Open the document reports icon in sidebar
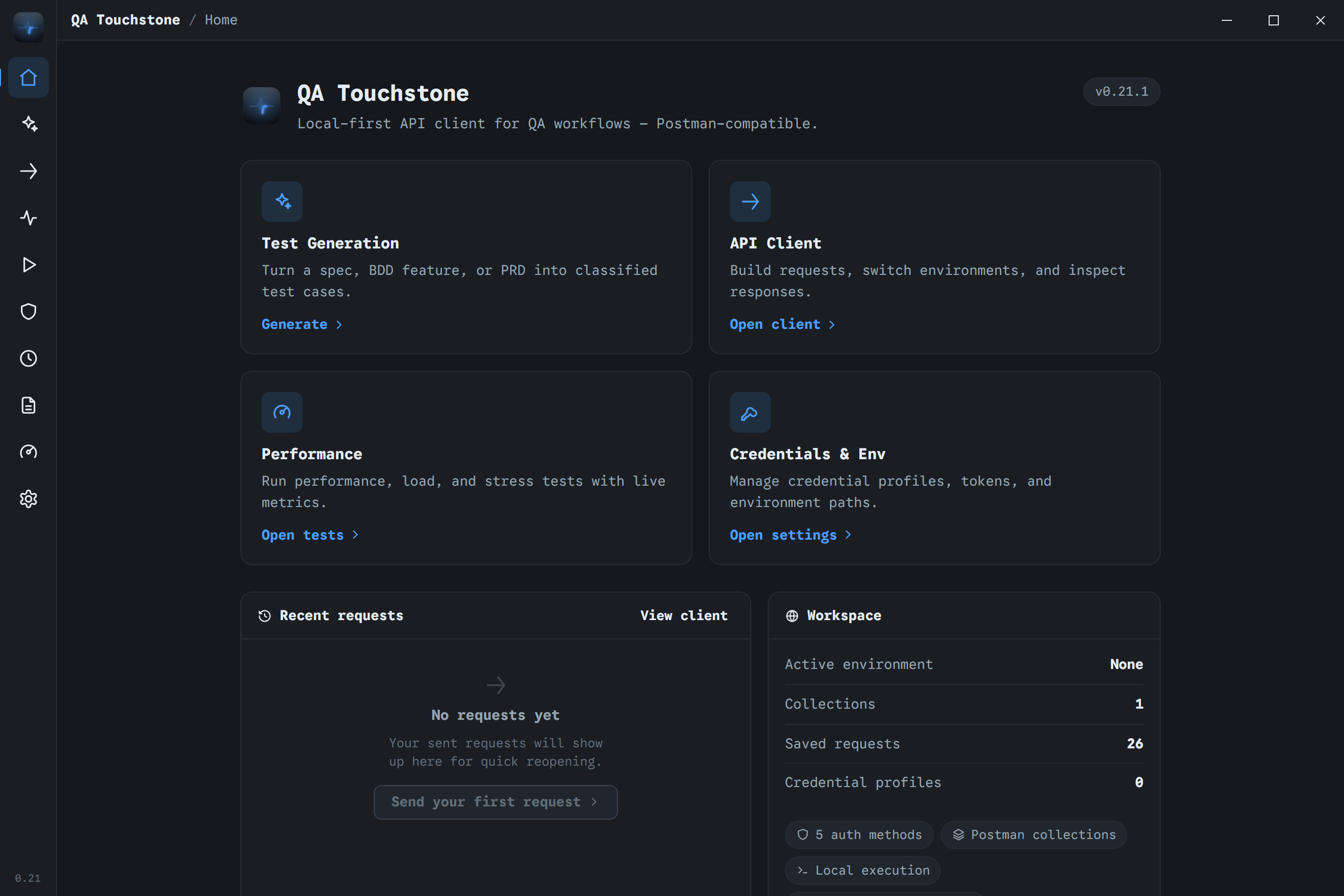The height and width of the screenshot is (896, 1344). tap(28, 405)
